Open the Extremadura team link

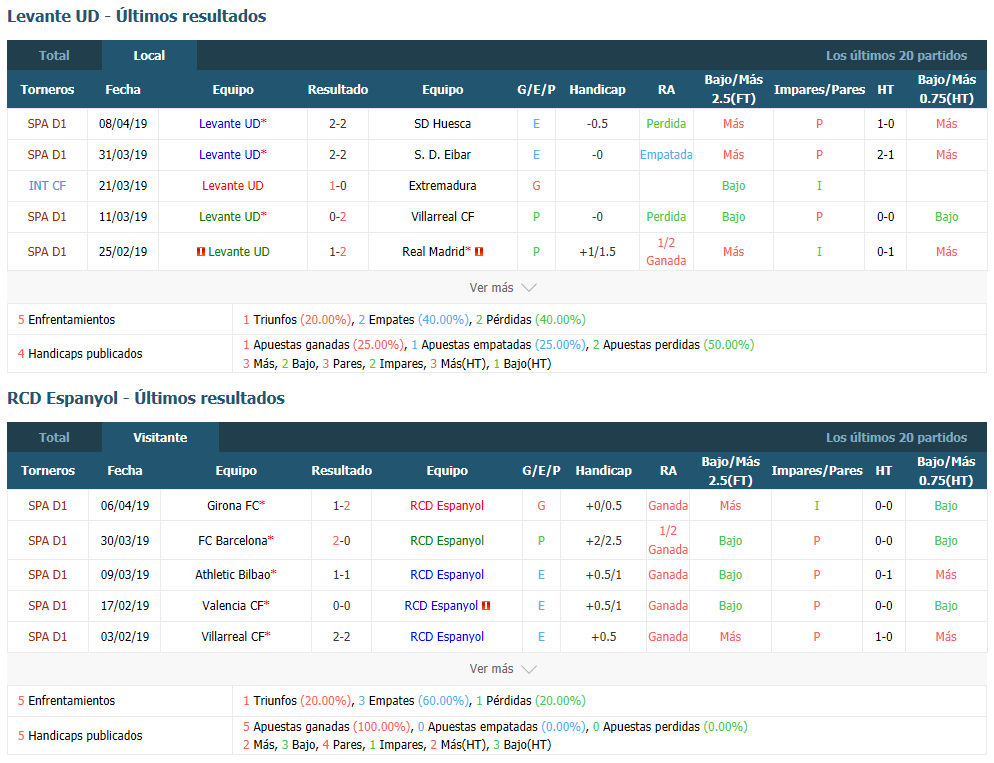point(442,186)
